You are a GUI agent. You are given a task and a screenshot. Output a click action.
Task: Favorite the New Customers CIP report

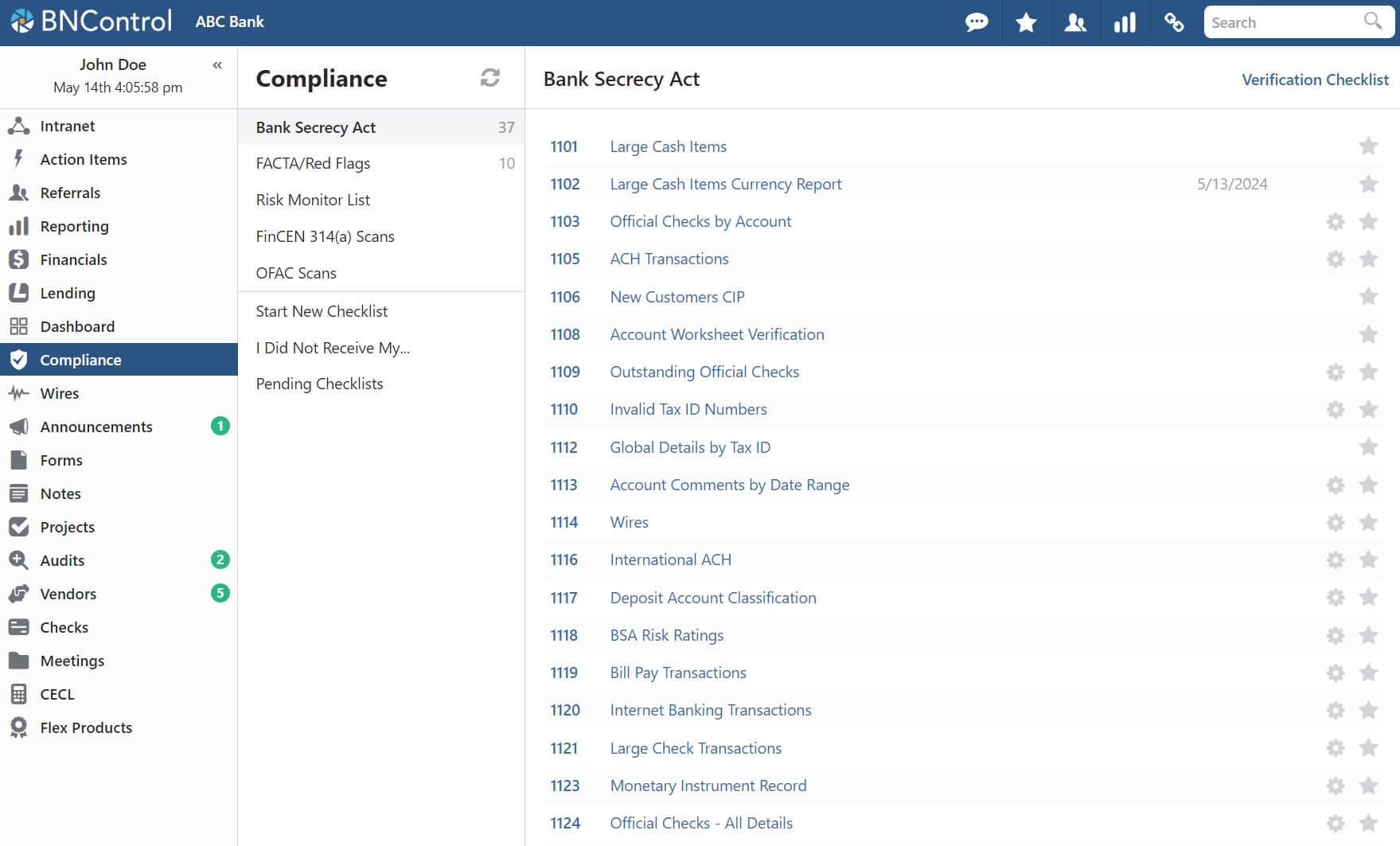pyautogui.click(x=1368, y=297)
